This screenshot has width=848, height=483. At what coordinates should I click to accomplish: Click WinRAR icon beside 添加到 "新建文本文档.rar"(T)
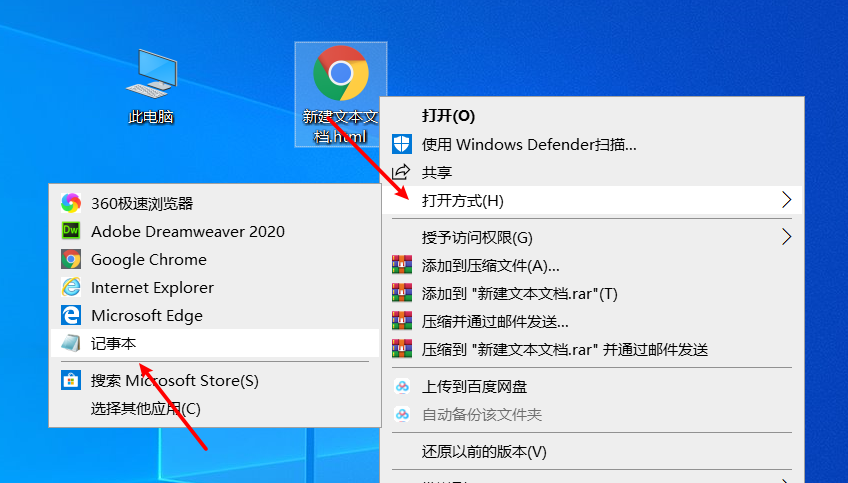click(x=402, y=293)
